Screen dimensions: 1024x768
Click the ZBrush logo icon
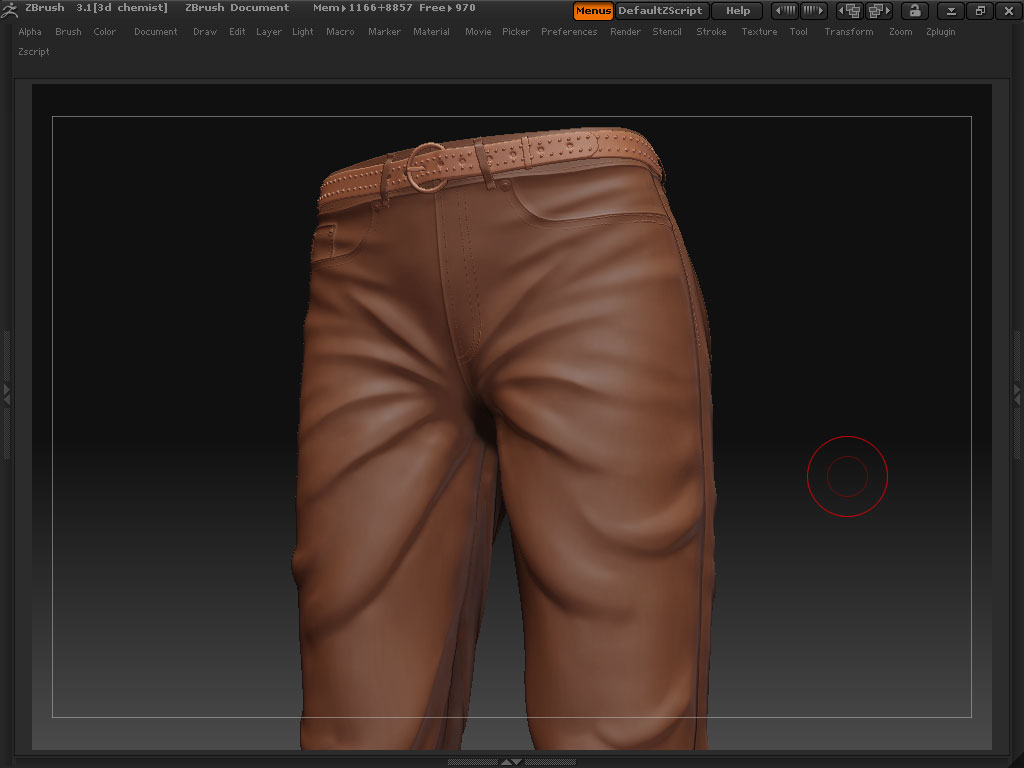coord(9,9)
